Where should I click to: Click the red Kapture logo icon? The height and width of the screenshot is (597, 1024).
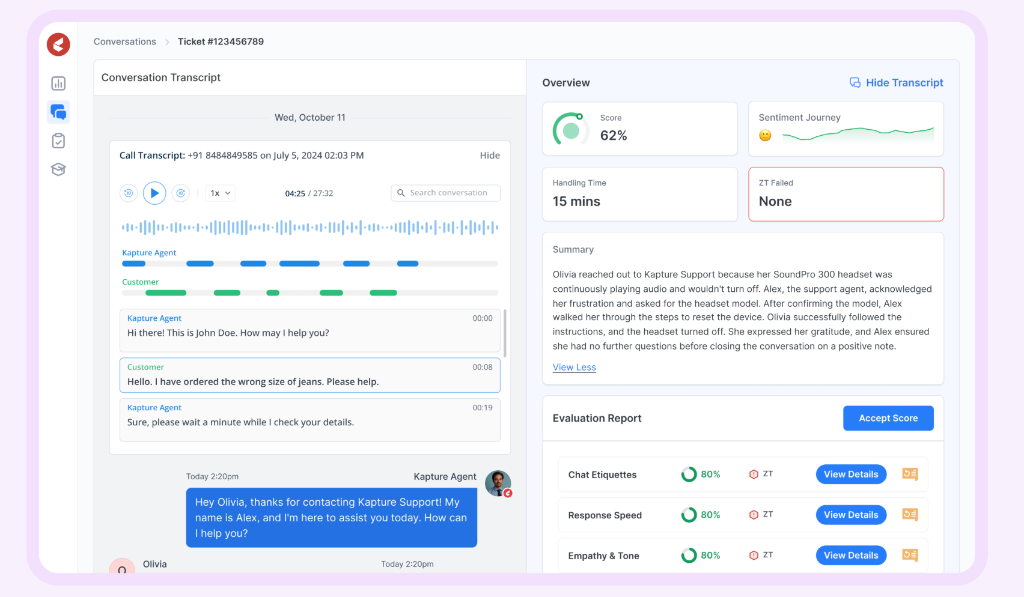(x=58, y=44)
